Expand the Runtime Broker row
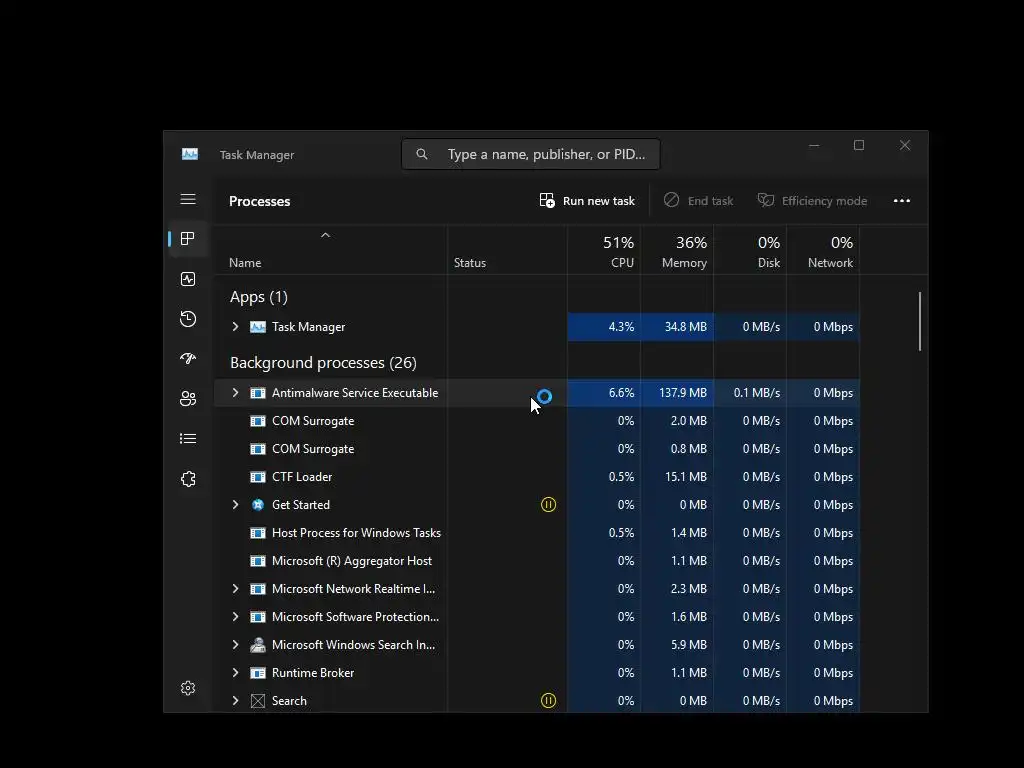Viewport: 1024px width, 768px height. 236,673
